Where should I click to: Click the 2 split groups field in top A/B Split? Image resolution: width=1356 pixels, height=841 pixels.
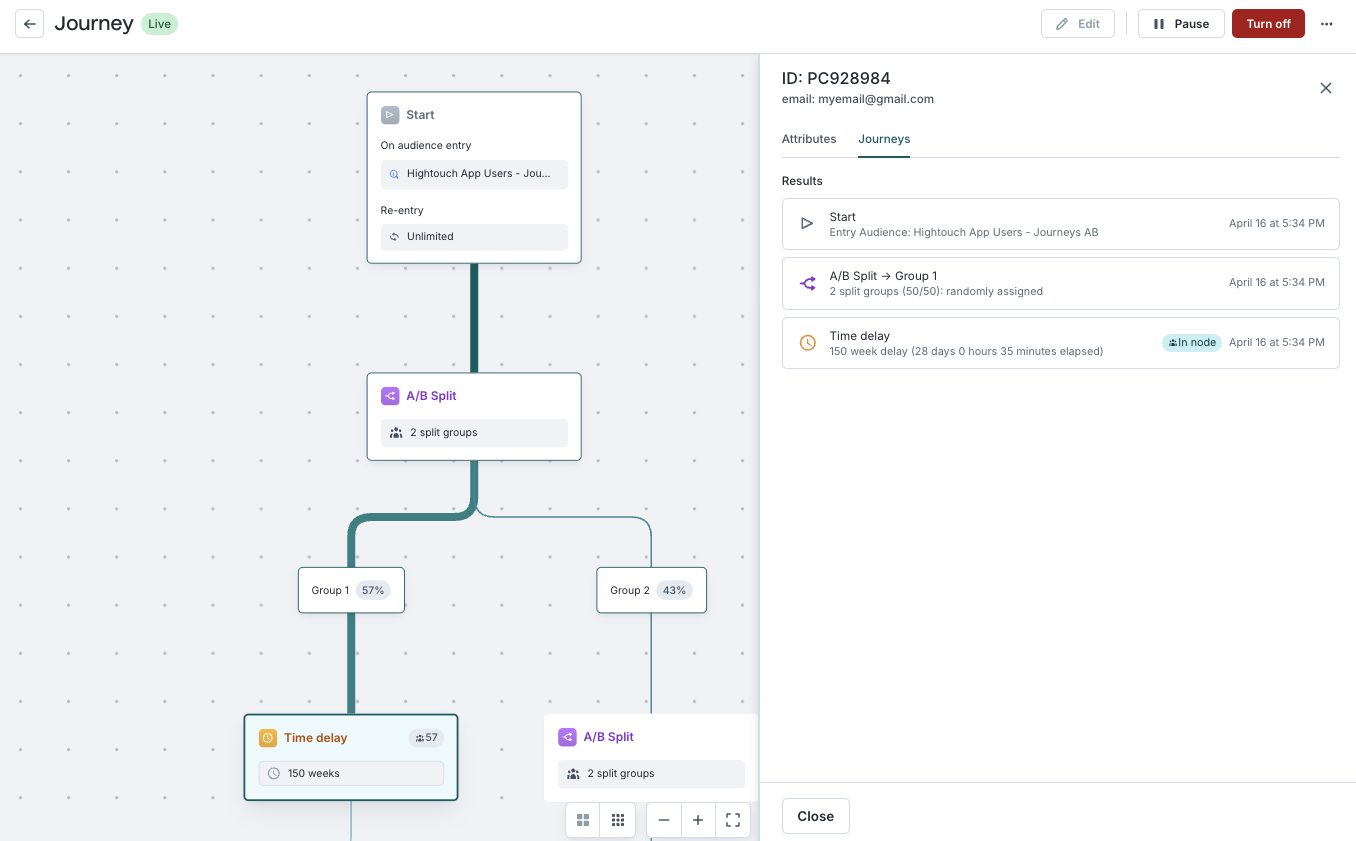pos(474,433)
